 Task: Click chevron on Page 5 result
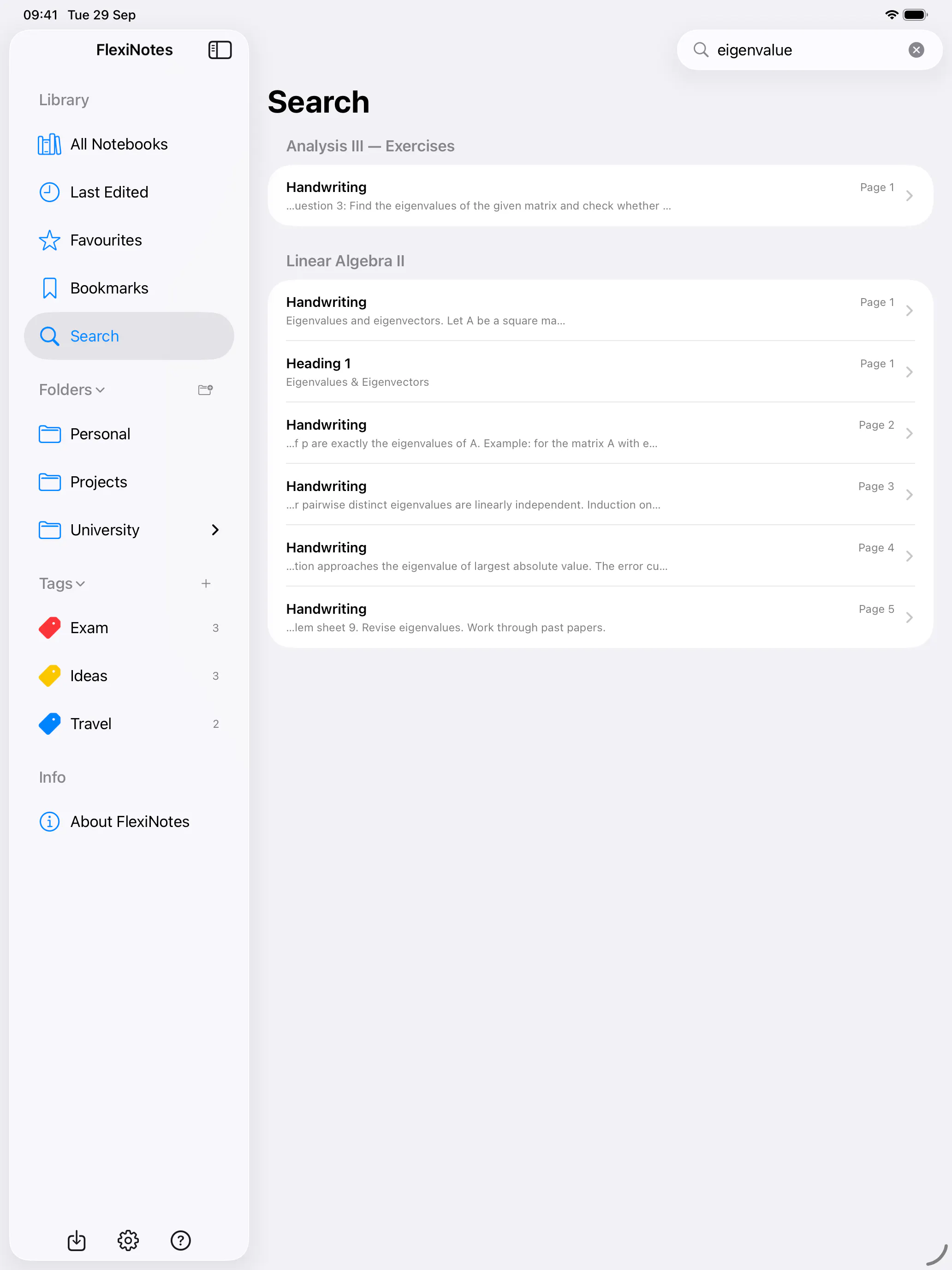point(909,618)
